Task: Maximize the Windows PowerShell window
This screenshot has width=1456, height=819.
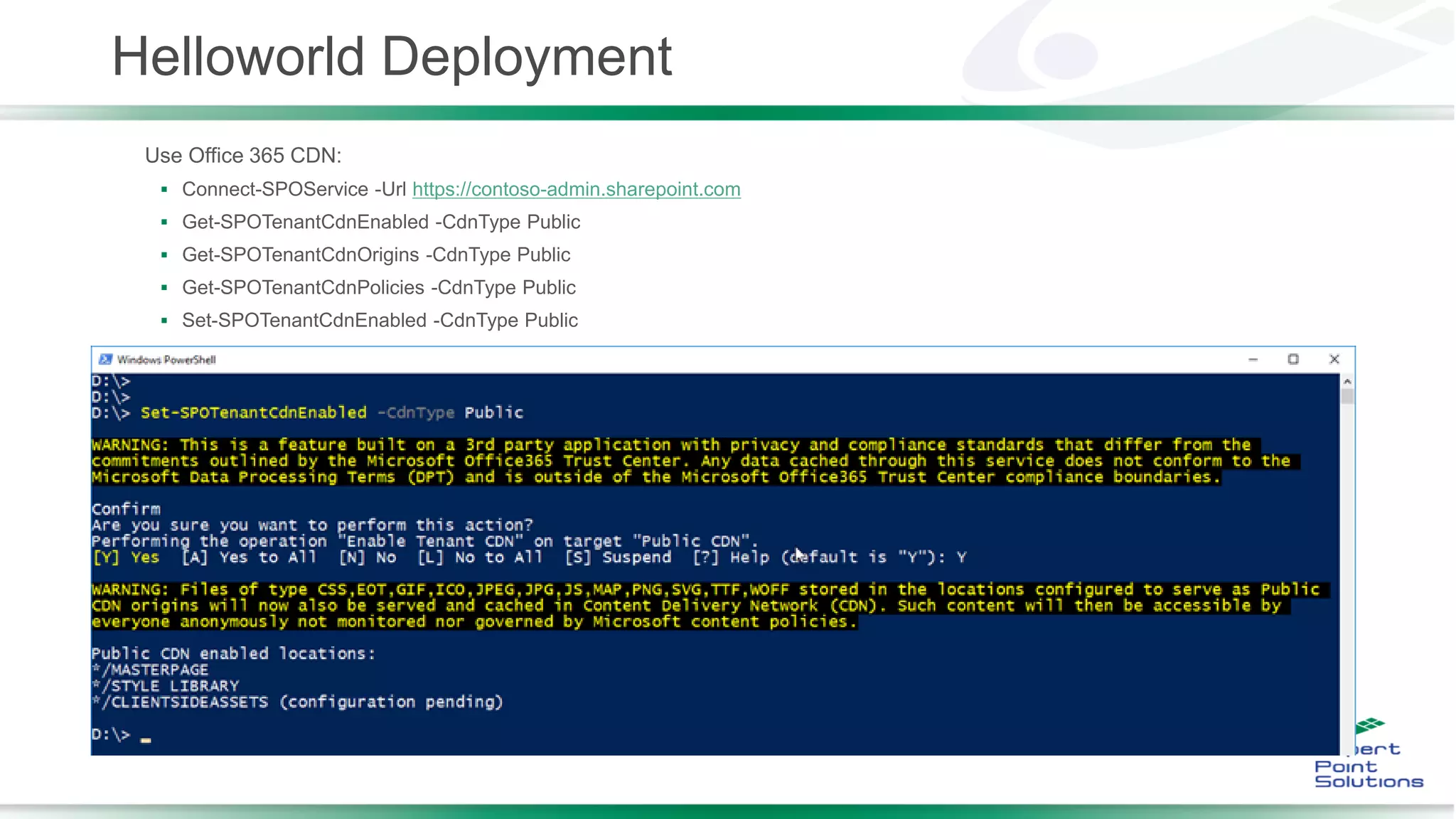Action: click(1293, 360)
